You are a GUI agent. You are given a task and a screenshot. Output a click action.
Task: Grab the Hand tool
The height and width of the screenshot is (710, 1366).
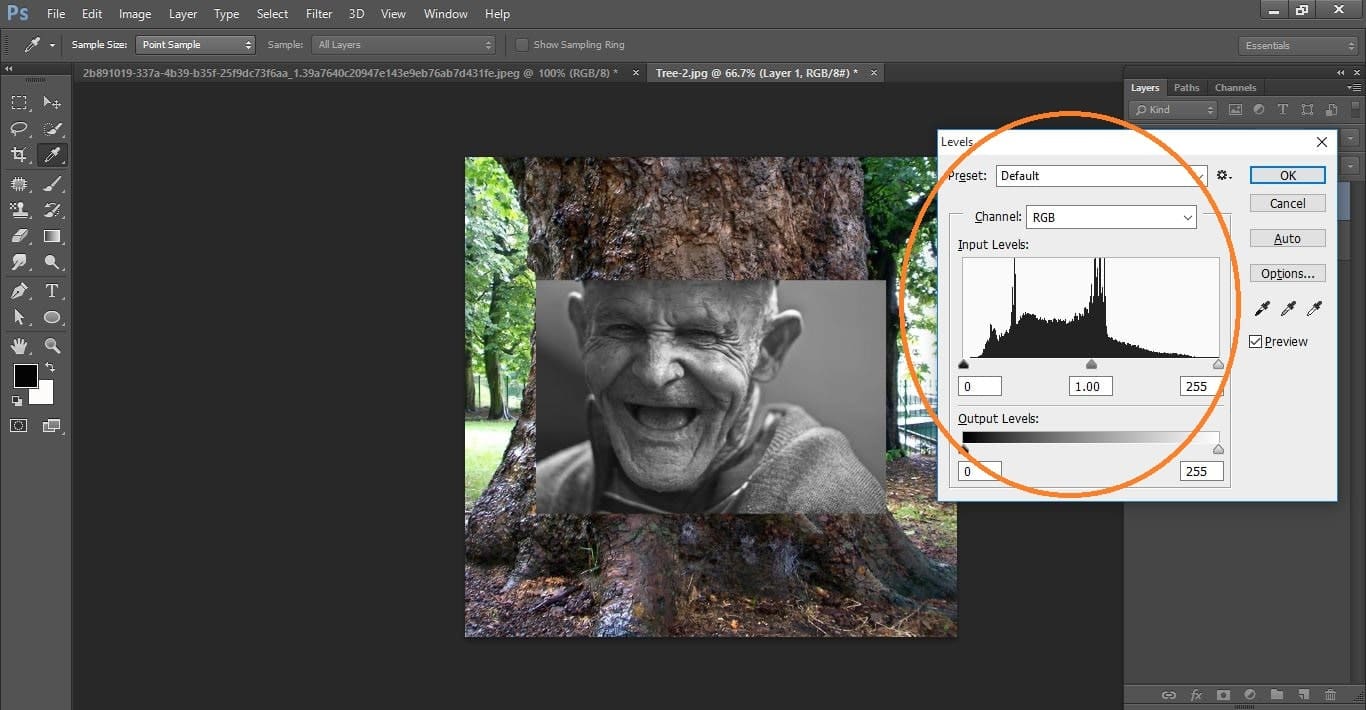coord(20,345)
